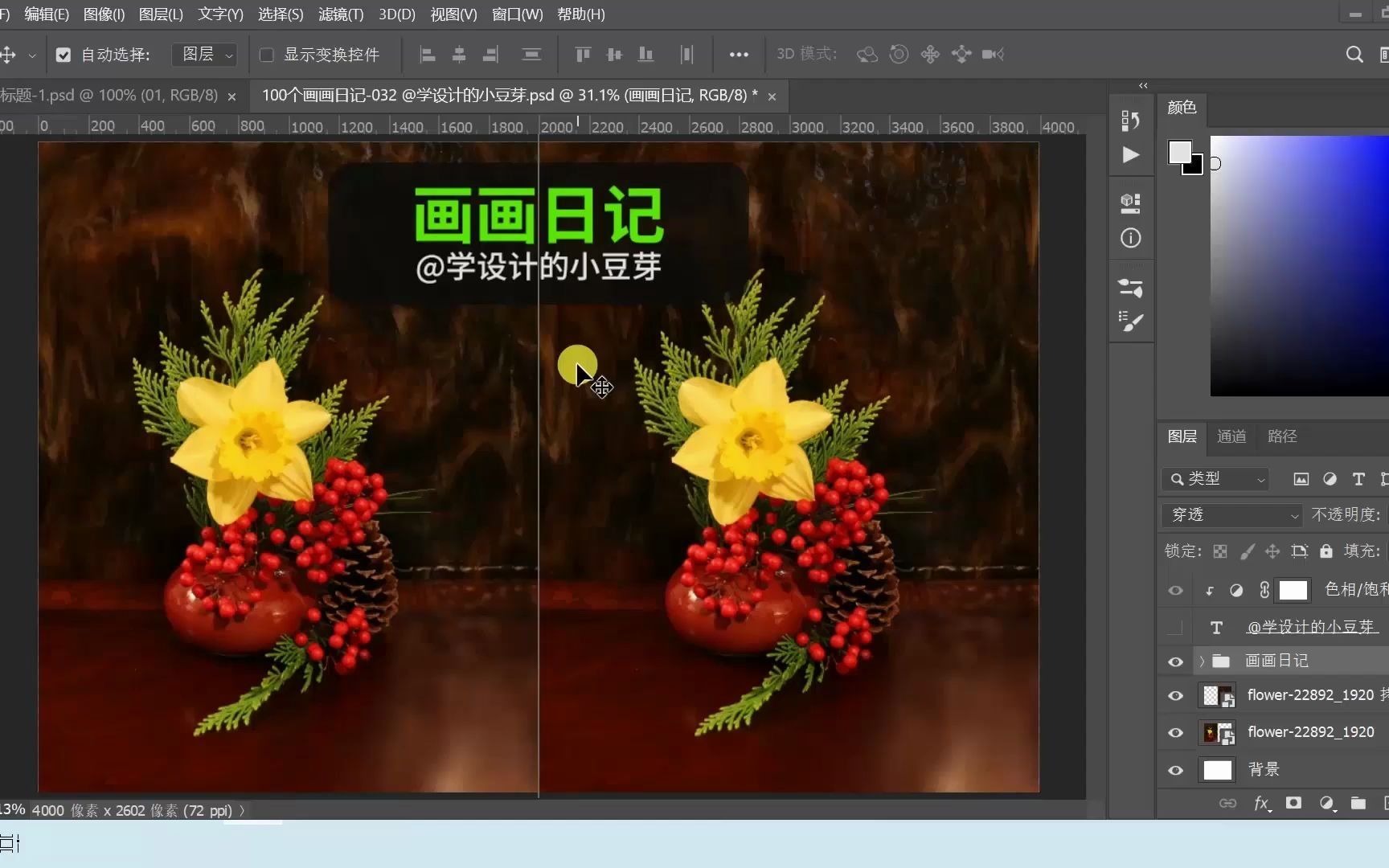Click the 3D roll camera icon
The image size is (1389, 868).
tap(899, 55)
